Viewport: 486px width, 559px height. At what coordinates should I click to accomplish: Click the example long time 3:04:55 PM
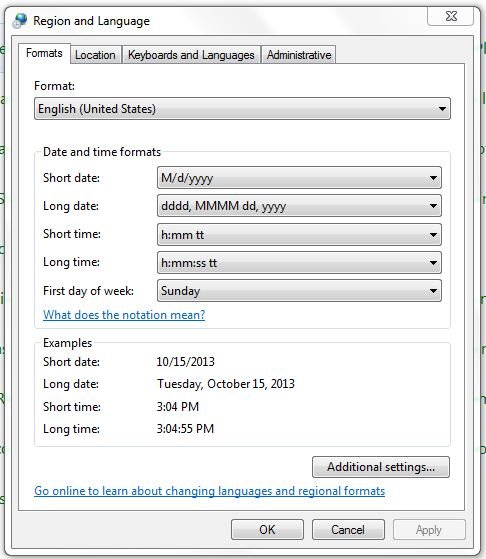[185, 429]
